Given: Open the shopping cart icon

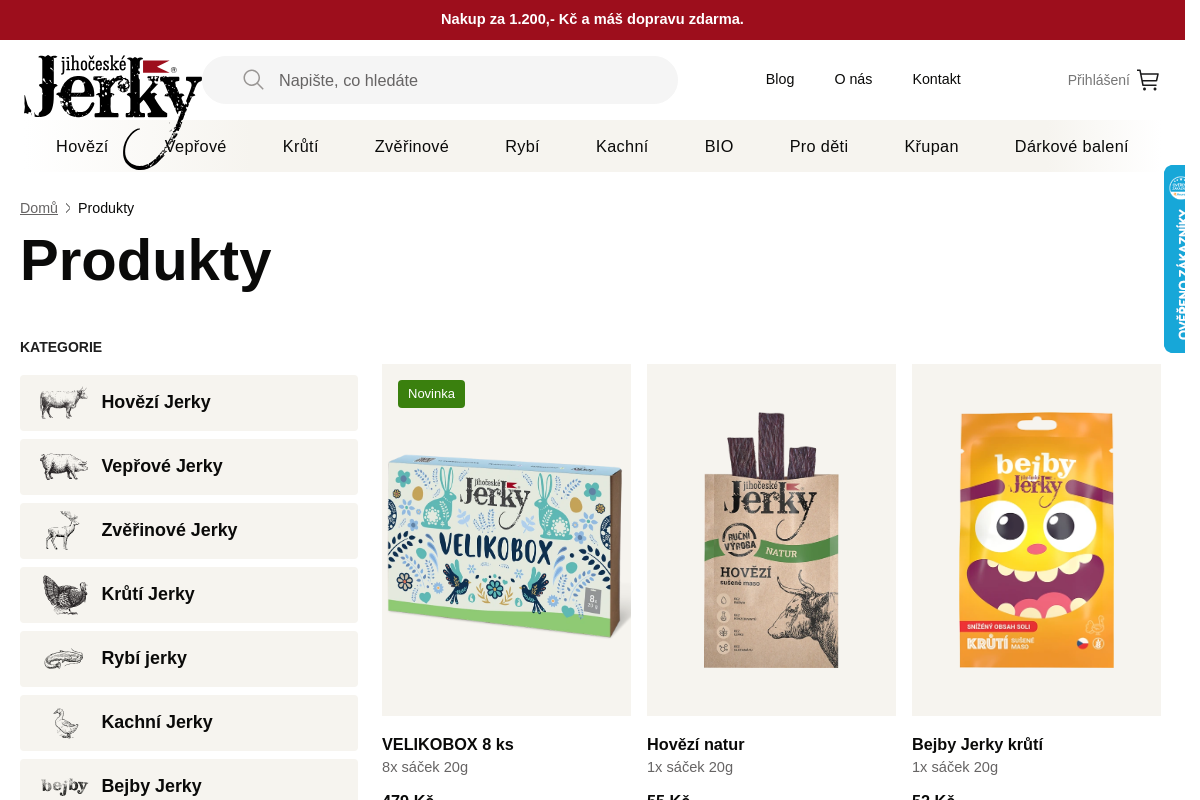Looking at the screenshot, I should point(1148,80).
